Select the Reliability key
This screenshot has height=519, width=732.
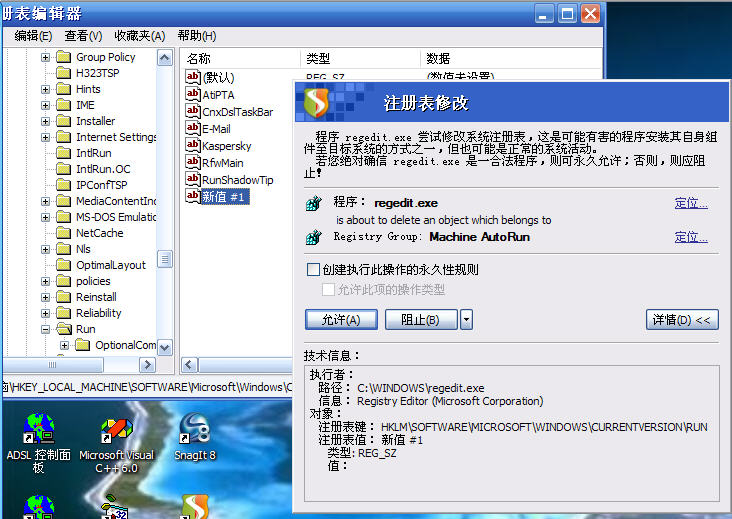(99, 313)
